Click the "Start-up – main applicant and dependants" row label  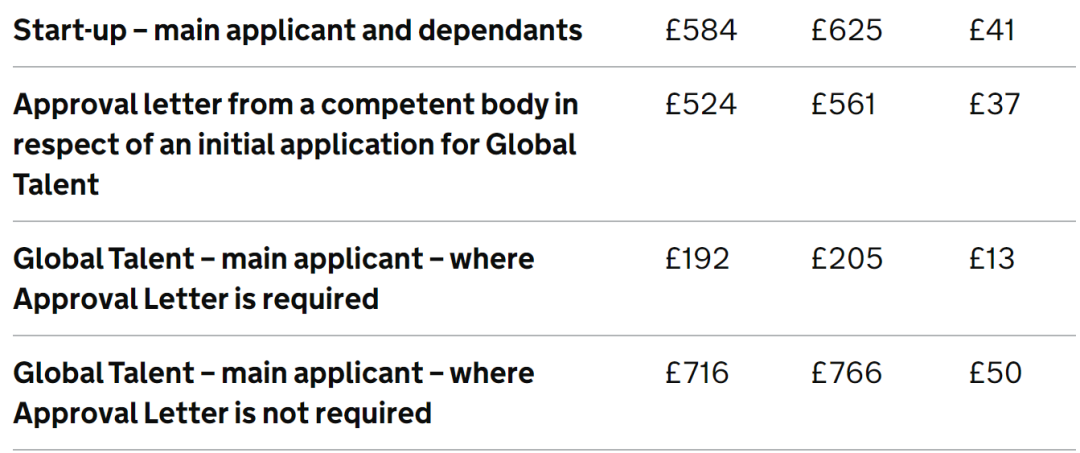click(x=297, y=30)
